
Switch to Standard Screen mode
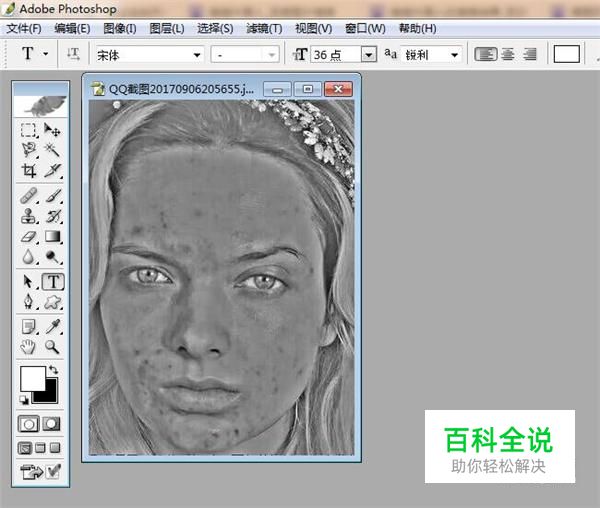point(25,448)
